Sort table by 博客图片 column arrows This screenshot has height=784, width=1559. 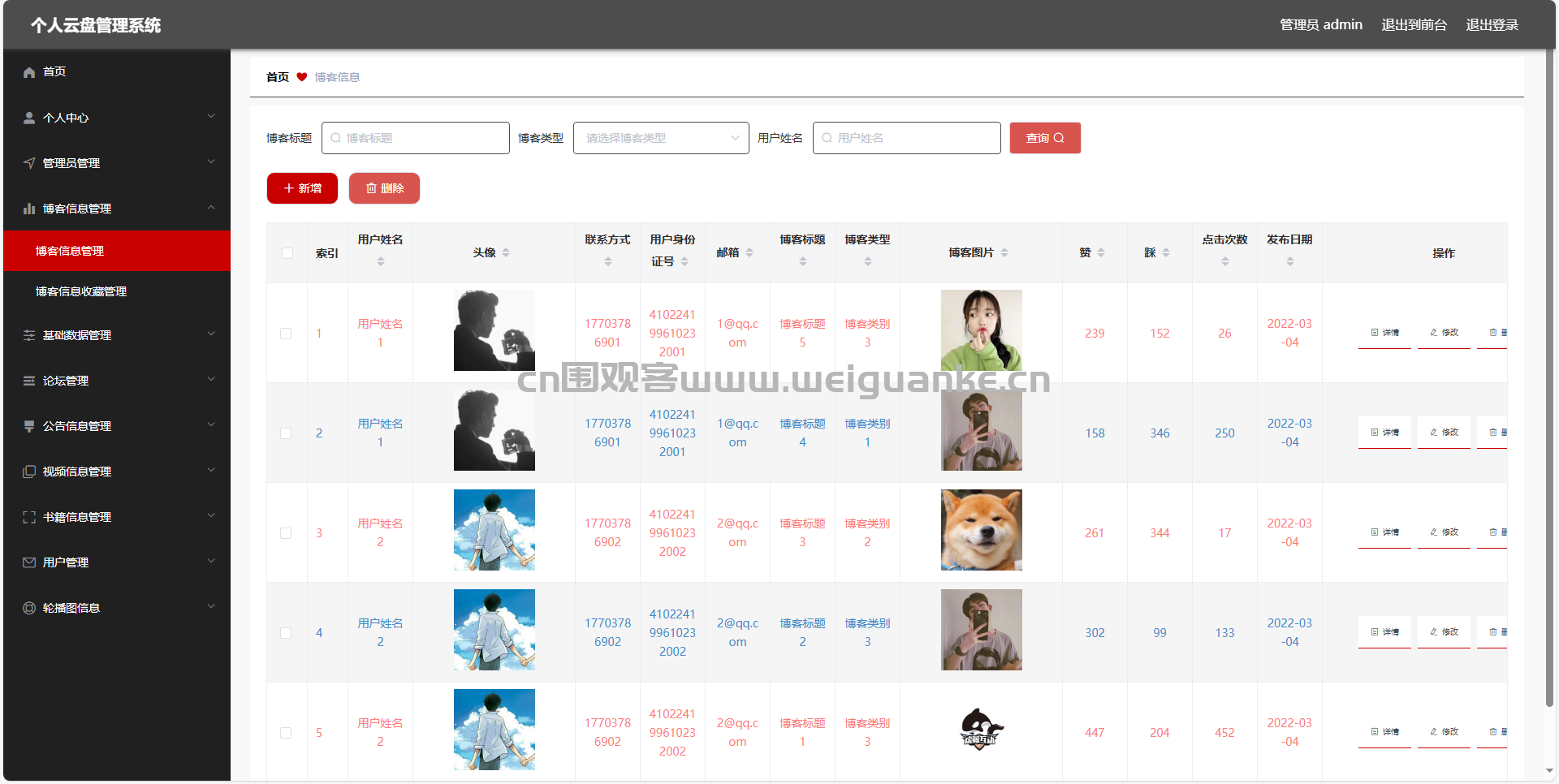1004,252
